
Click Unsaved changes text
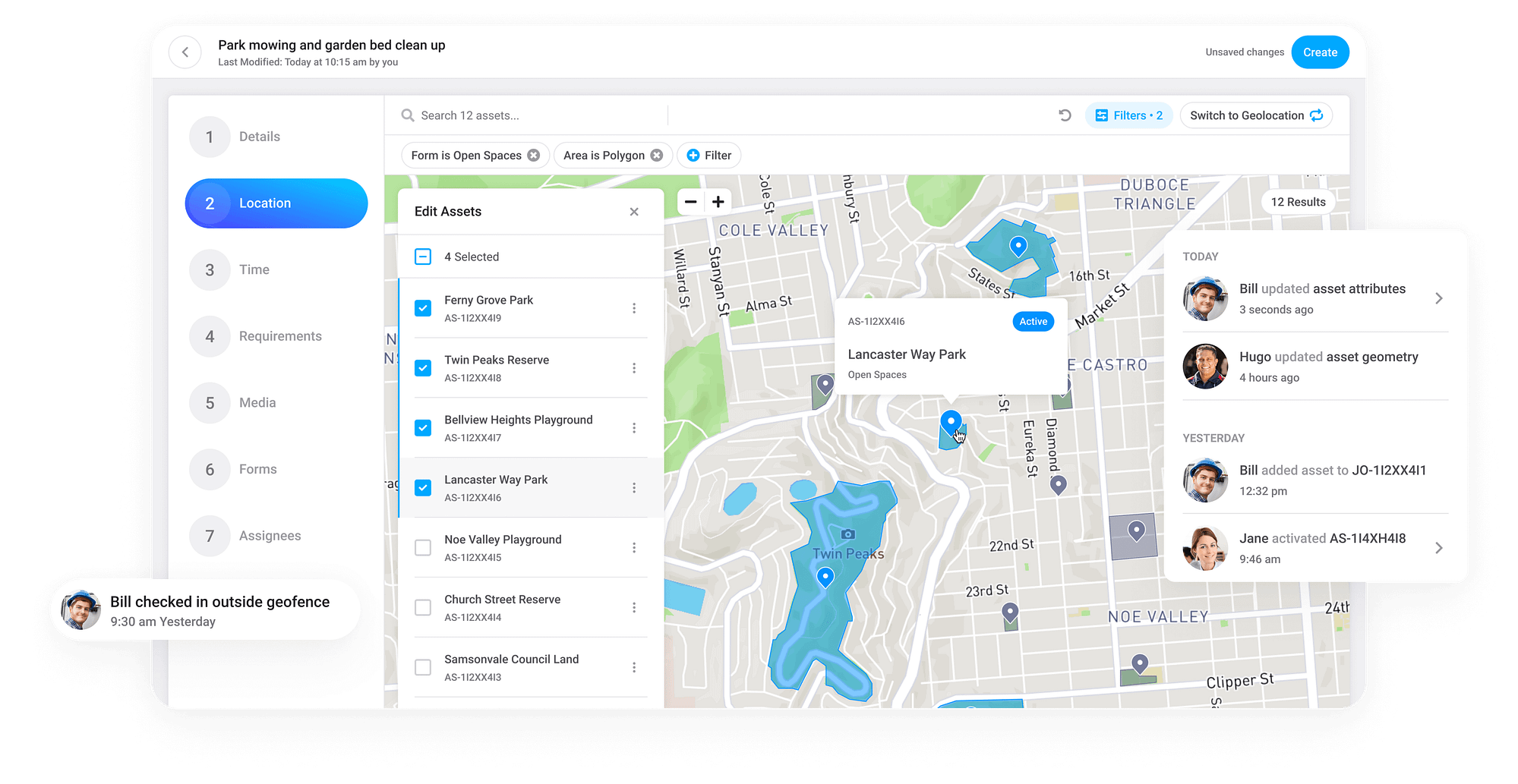pyautogui.click(x=1245, y=52)
